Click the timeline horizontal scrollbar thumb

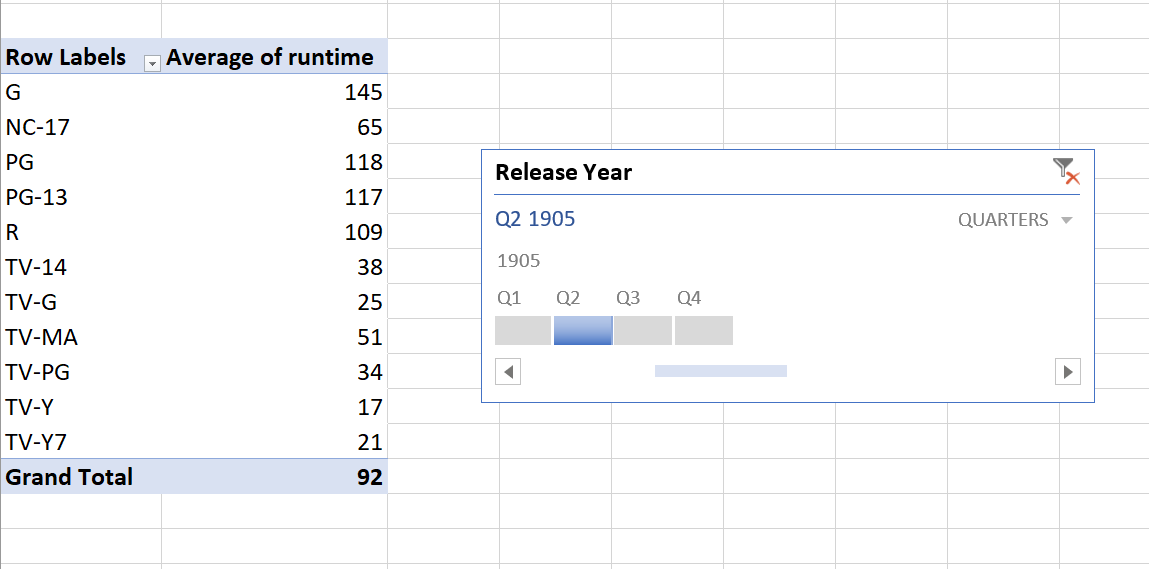720,371
